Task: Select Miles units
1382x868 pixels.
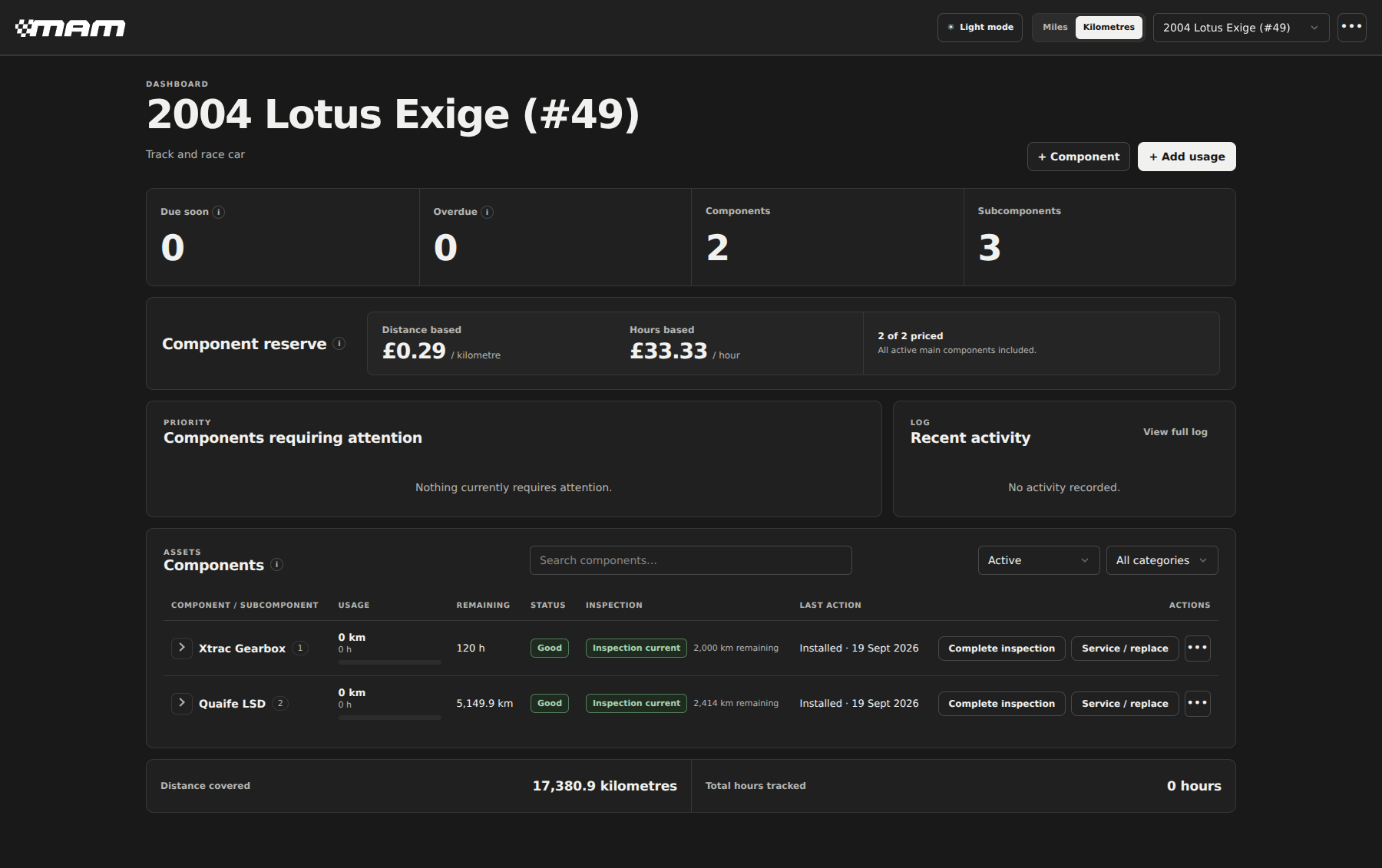Action: coord(1055,28)
